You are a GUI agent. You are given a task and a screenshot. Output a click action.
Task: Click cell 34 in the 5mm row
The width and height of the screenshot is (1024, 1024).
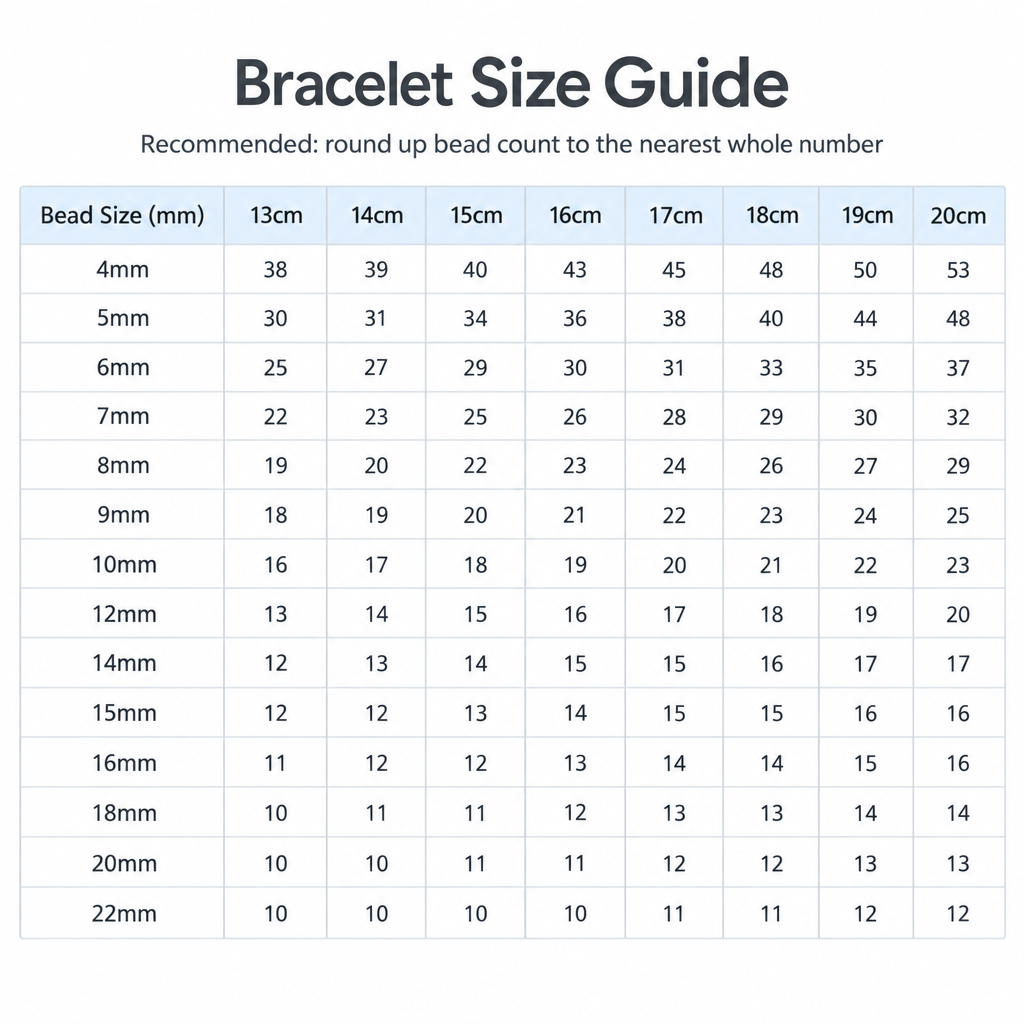point(475,319)
